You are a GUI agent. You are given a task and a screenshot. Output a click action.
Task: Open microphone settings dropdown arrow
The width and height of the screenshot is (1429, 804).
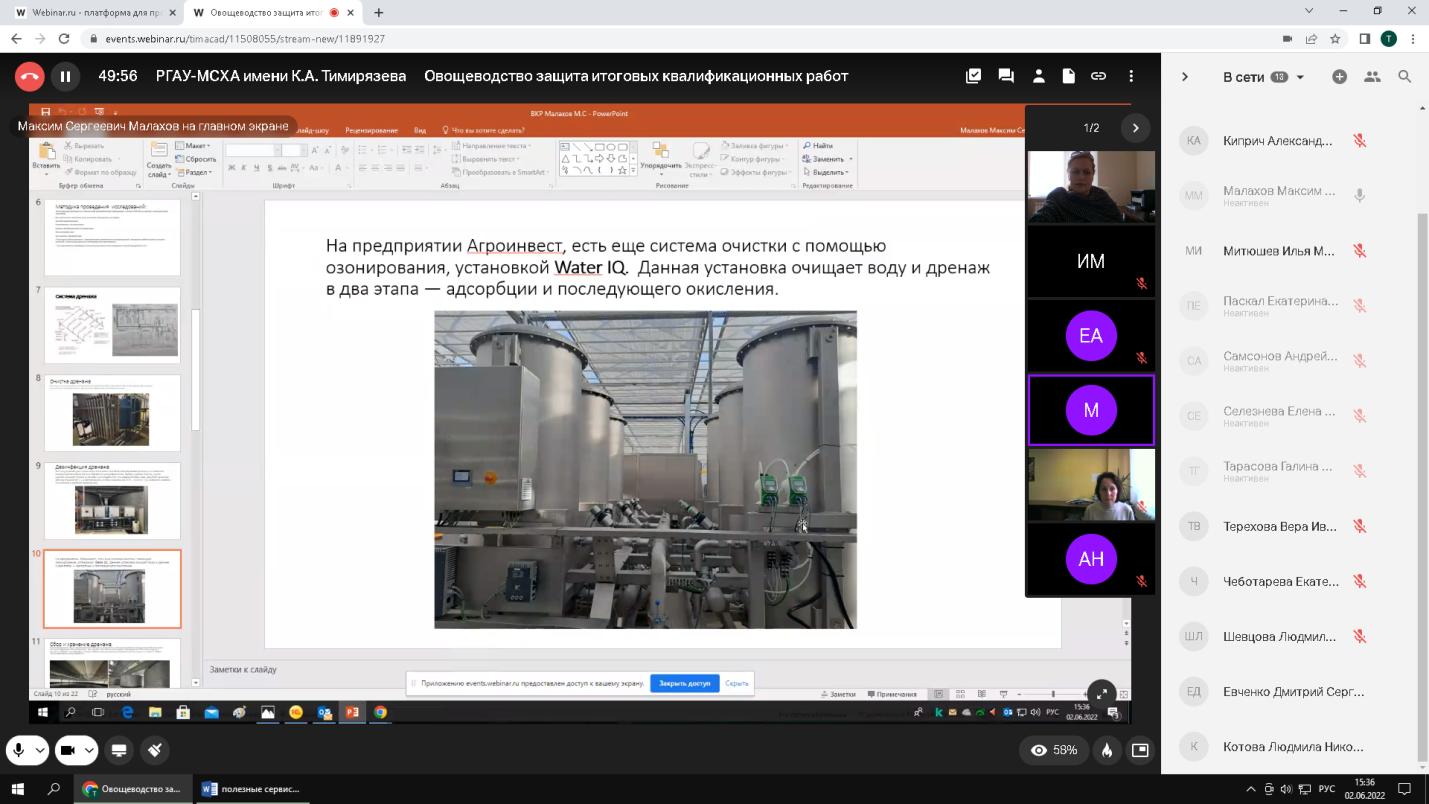pos(40,750)
